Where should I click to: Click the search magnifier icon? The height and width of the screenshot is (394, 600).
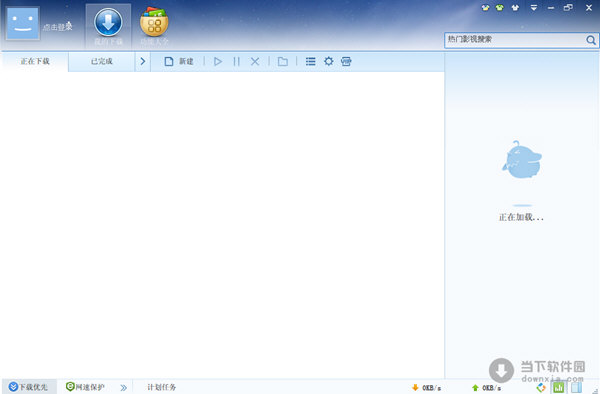click(x=591, y=40)
